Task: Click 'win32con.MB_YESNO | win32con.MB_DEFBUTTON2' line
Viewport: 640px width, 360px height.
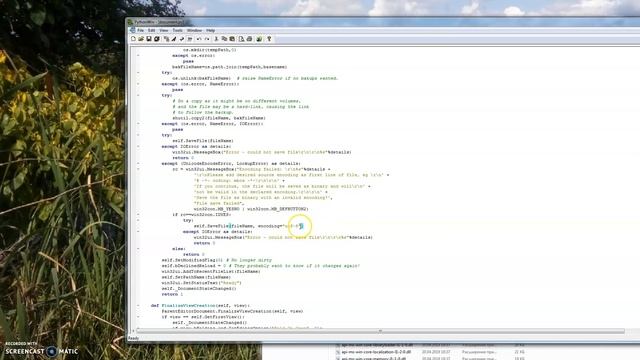Action: coord(251,209)
